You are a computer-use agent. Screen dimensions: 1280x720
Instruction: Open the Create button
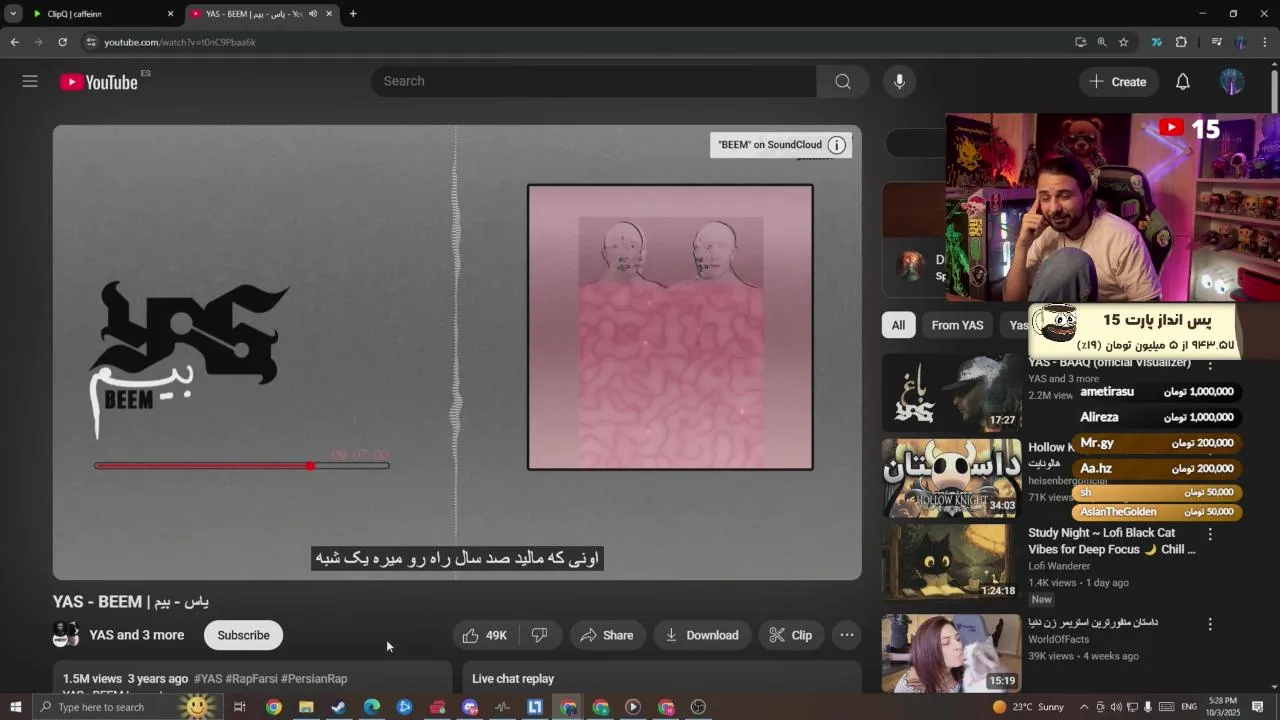click(x=1118, y=82)
